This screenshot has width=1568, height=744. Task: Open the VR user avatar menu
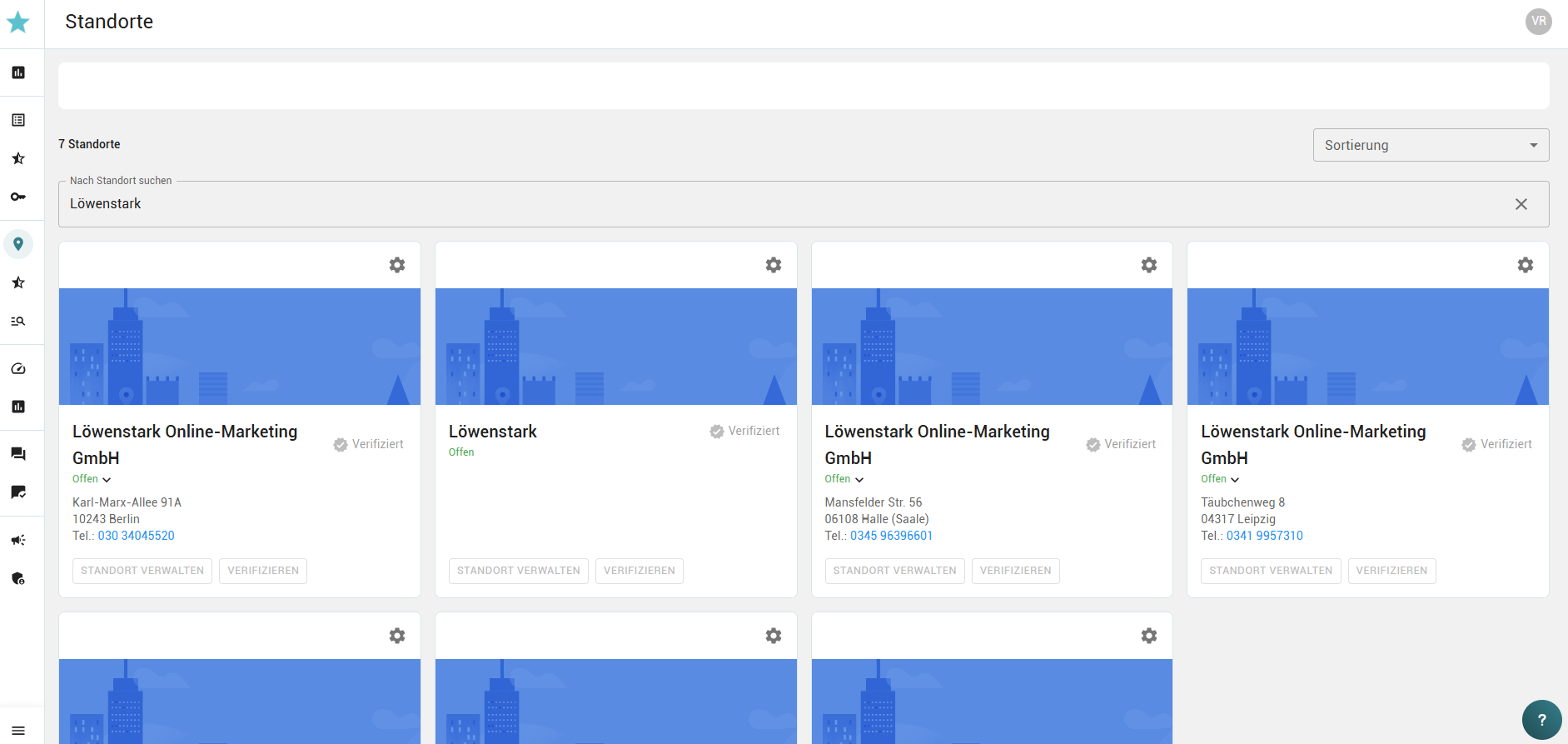point(1539,22)
